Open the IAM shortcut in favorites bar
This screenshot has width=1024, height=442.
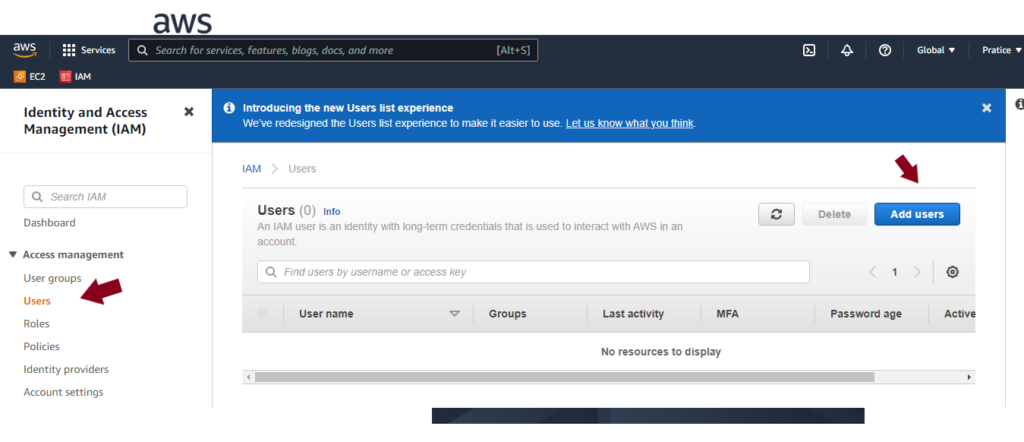pos(75,76)
